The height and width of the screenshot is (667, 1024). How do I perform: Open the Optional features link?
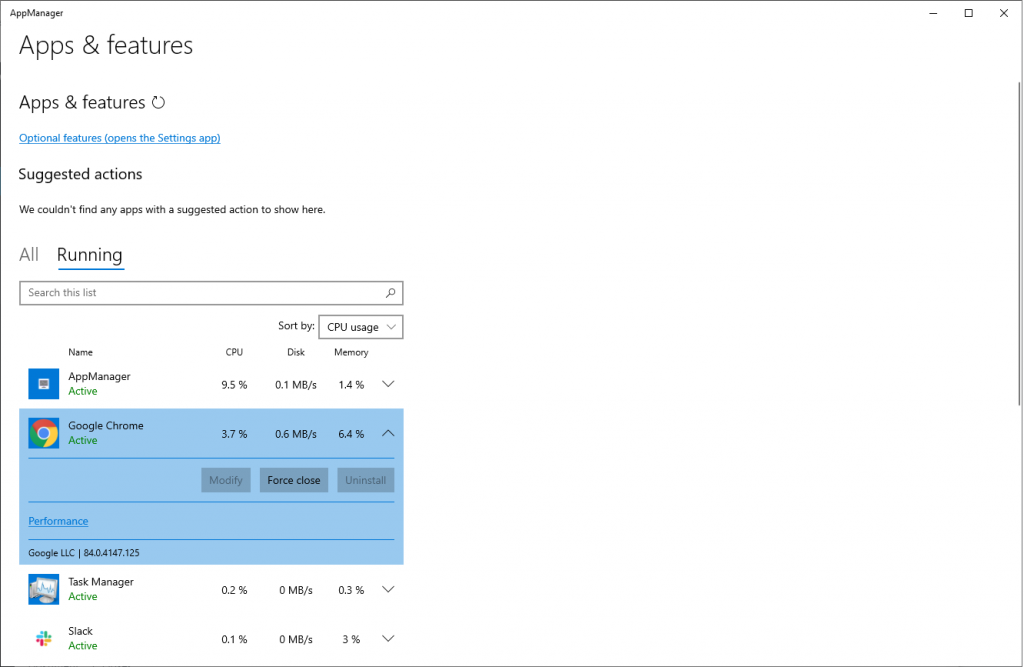(x=120, y=138)
